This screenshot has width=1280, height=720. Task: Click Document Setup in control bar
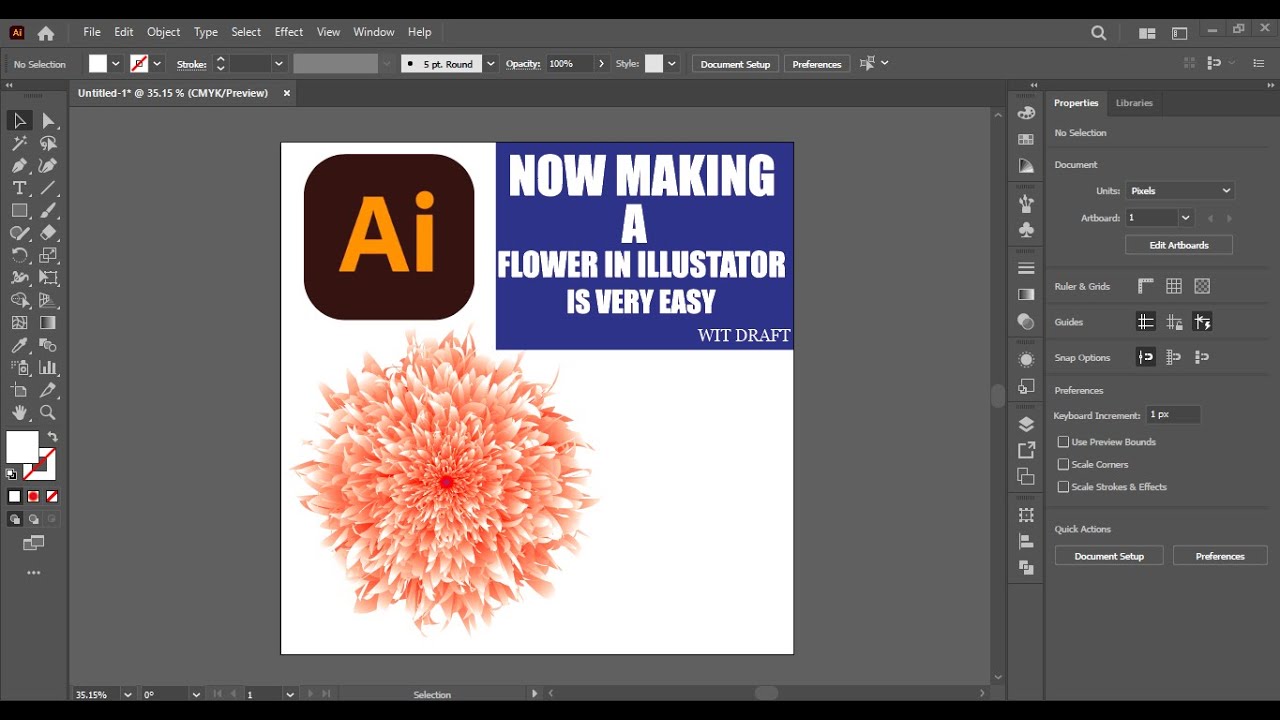pyautogui.click(x=735, y=64)
